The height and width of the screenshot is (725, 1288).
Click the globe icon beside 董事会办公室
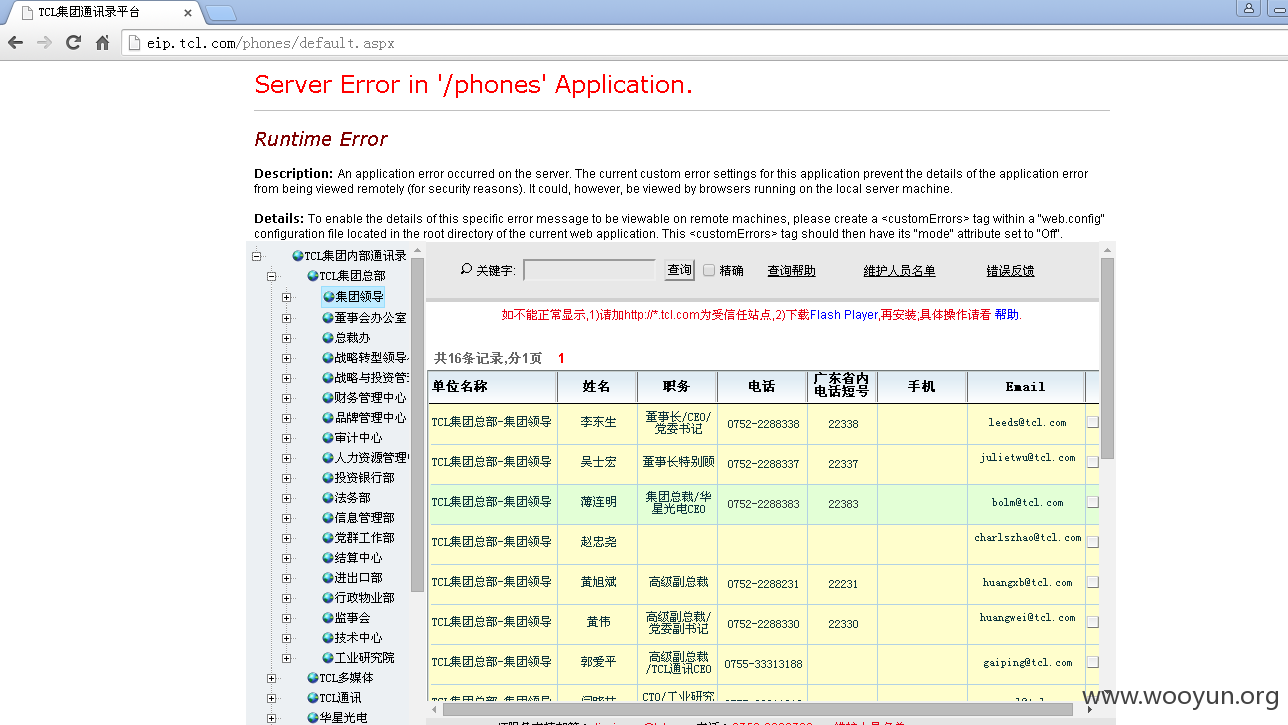(x=328, y=317)
